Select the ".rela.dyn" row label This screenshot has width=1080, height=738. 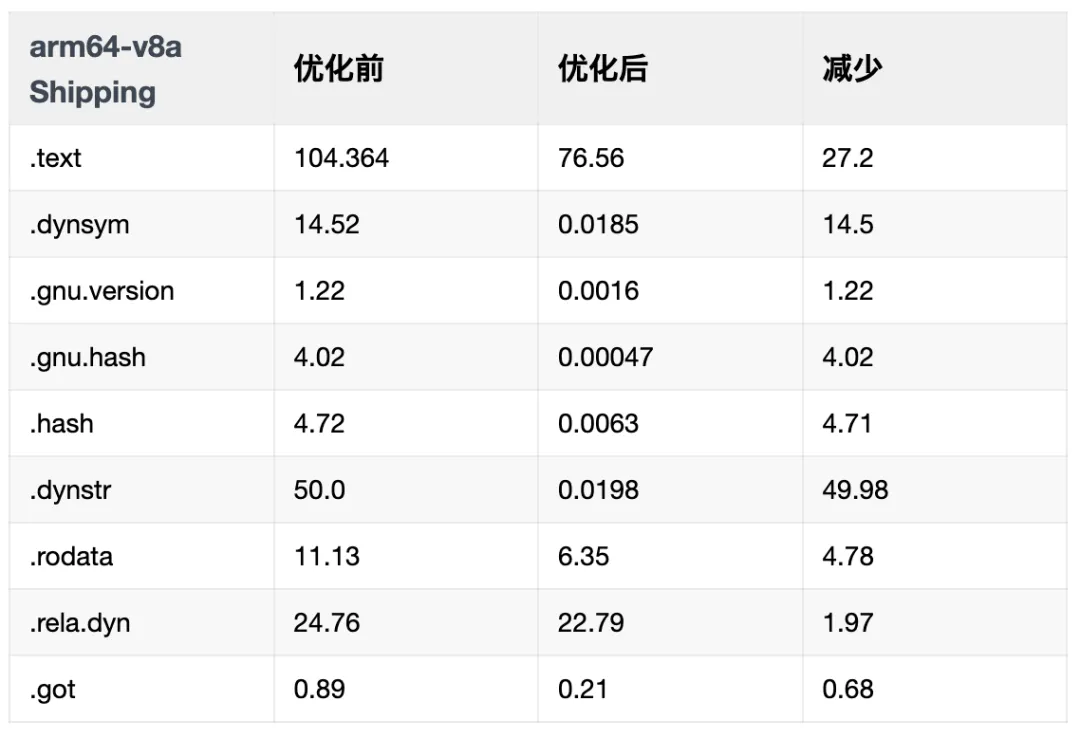[80, 623]
